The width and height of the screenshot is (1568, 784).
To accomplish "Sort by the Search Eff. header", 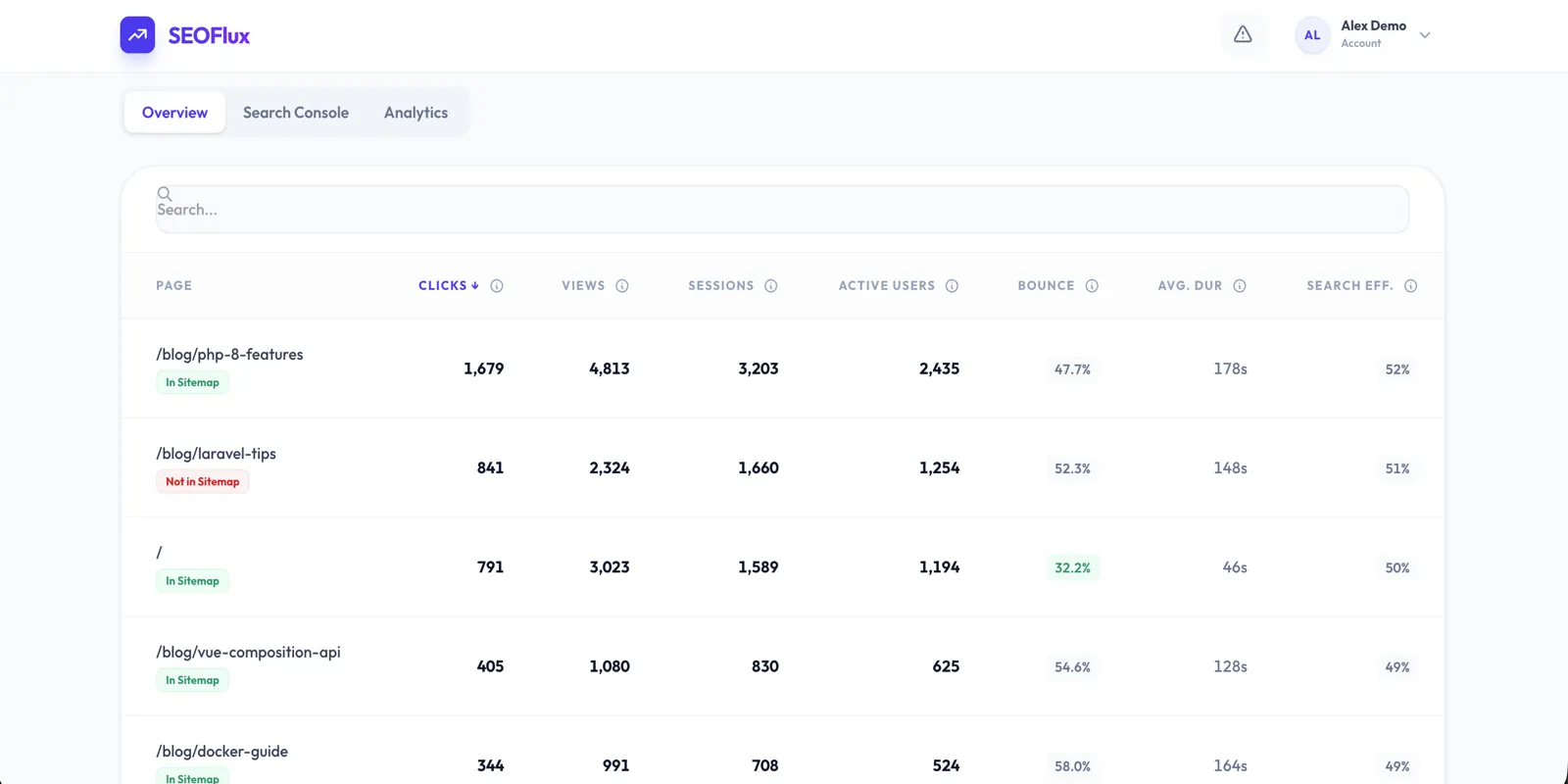I will tap(1349, 286).
